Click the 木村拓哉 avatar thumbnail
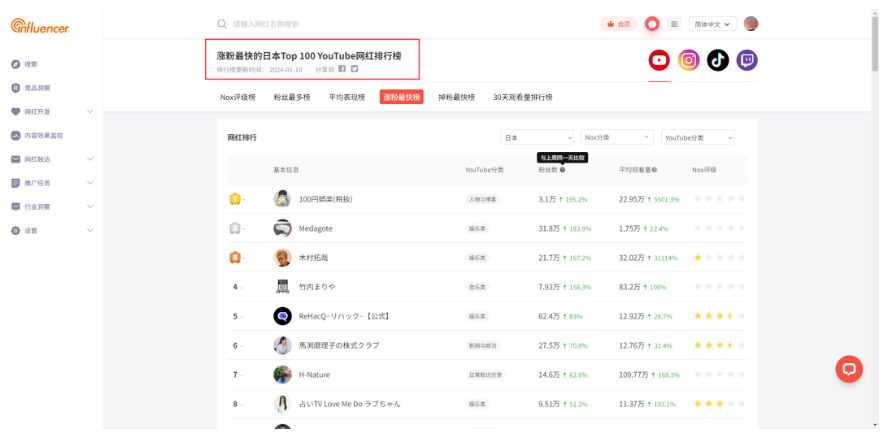Image resolution: width=885 pixels, height=434 pixels. click(x=282, y=257)
